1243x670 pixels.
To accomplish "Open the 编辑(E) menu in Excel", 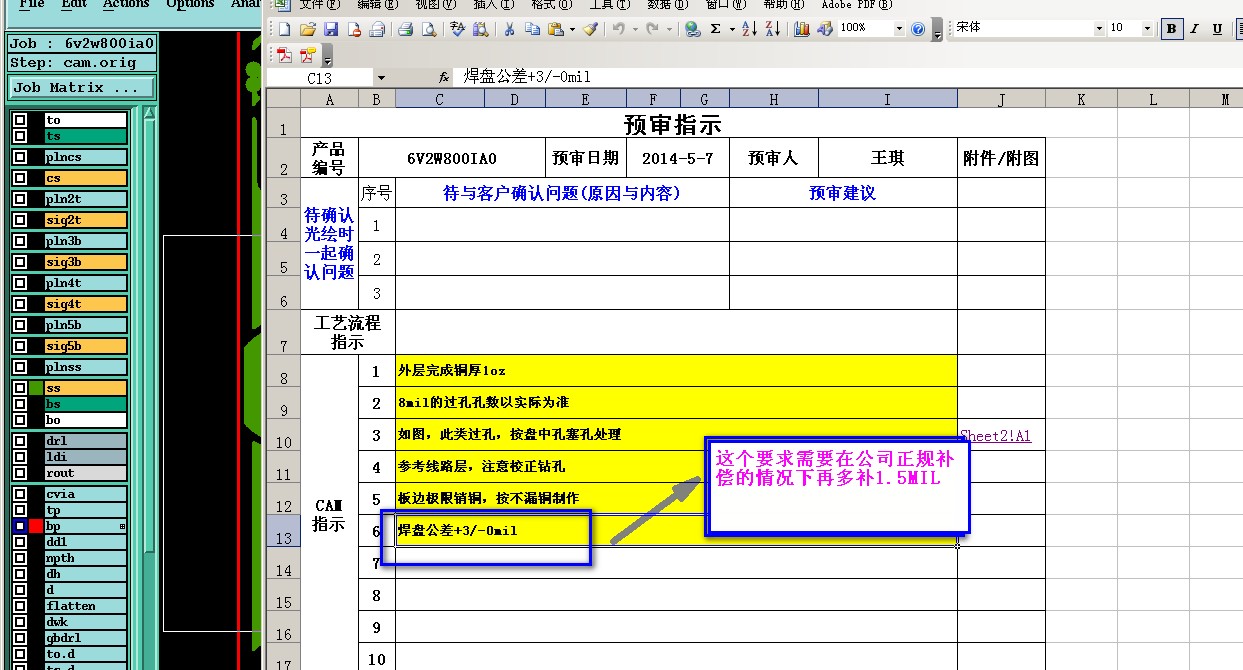I will point(376,5).
